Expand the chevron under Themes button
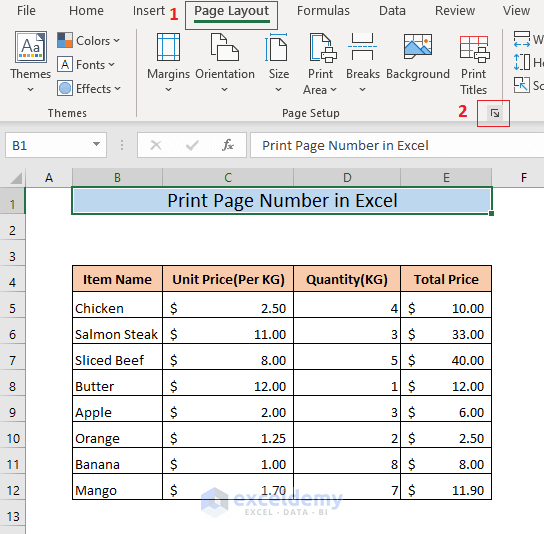 pyautogui.click(x=31, y=90)
